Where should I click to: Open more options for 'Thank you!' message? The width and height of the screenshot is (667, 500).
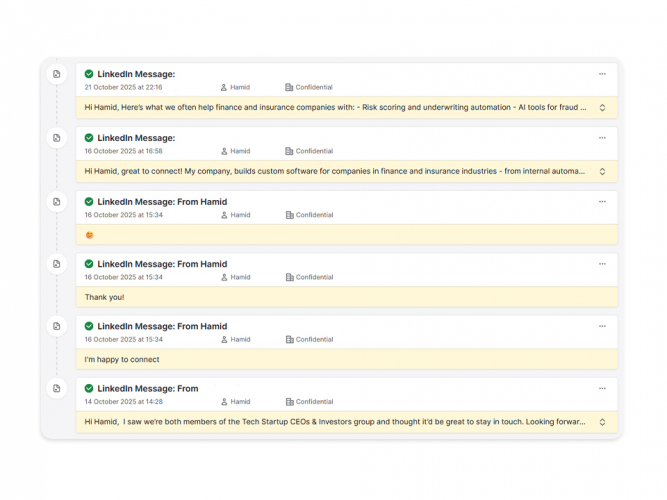(x=602, y=264)
